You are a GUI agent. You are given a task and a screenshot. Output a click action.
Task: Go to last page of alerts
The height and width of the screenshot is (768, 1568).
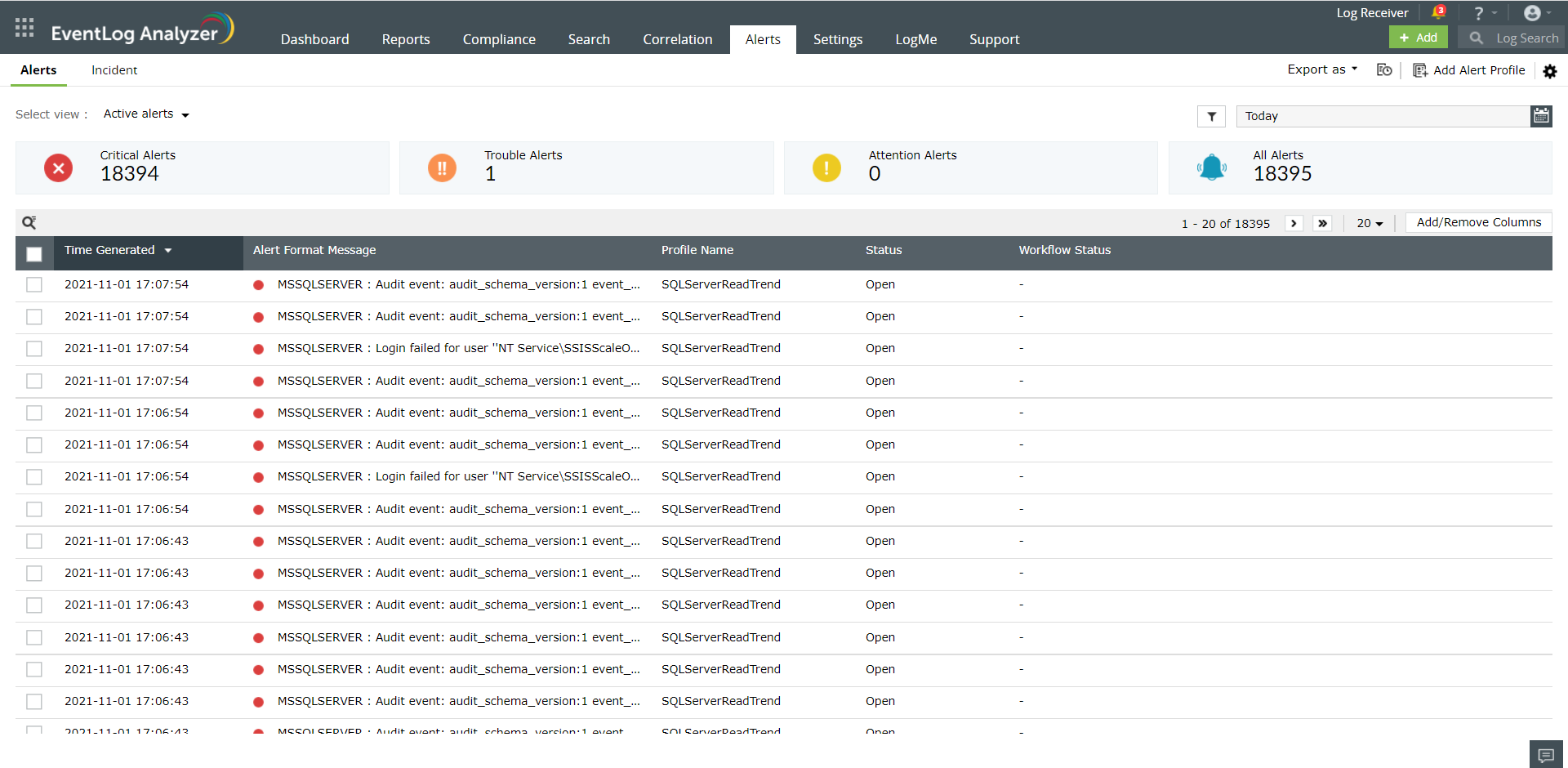[1322, 223]
